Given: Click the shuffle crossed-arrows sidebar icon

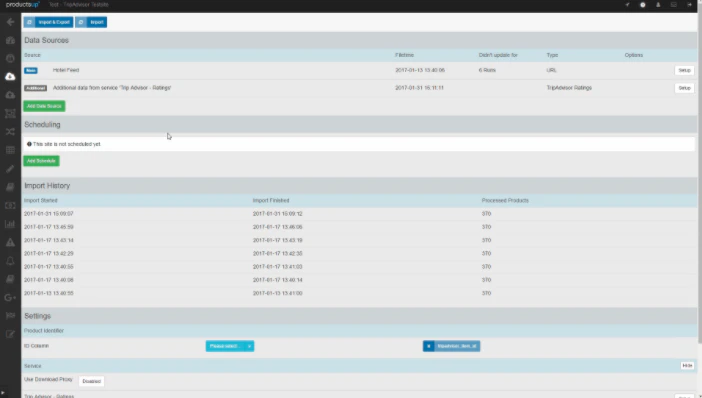Looking at the screenshot, I should (10, 132).
